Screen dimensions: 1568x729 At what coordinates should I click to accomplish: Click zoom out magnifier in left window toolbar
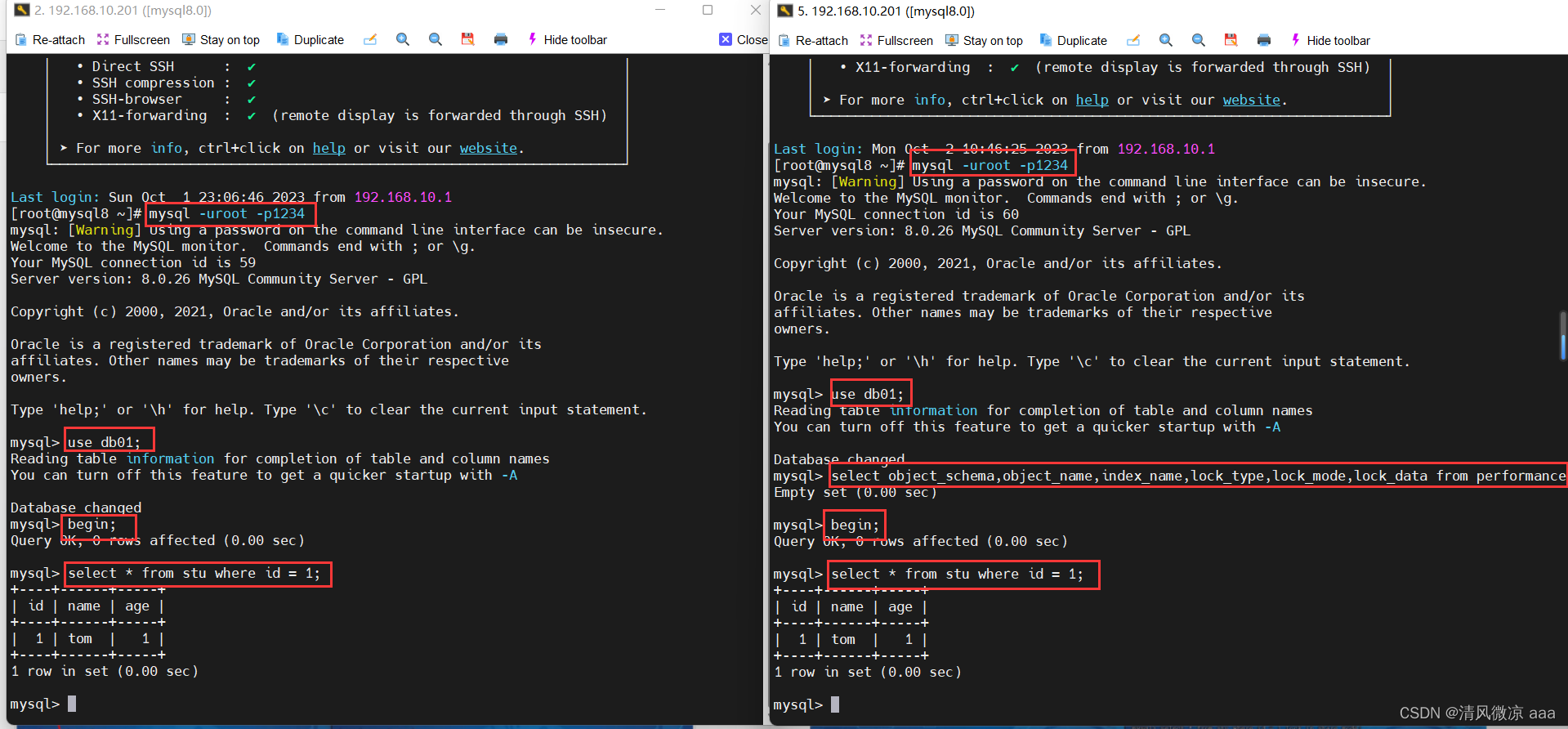tap(436, 39)
